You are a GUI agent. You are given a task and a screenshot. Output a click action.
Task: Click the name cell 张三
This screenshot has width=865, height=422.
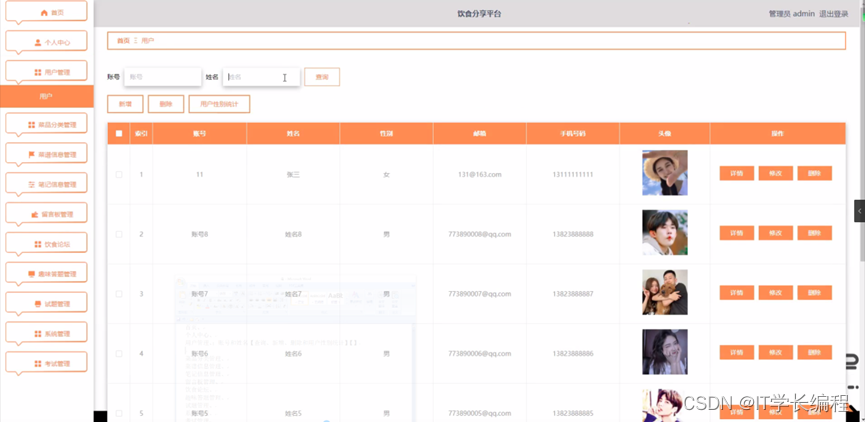[x=293, y=174]
